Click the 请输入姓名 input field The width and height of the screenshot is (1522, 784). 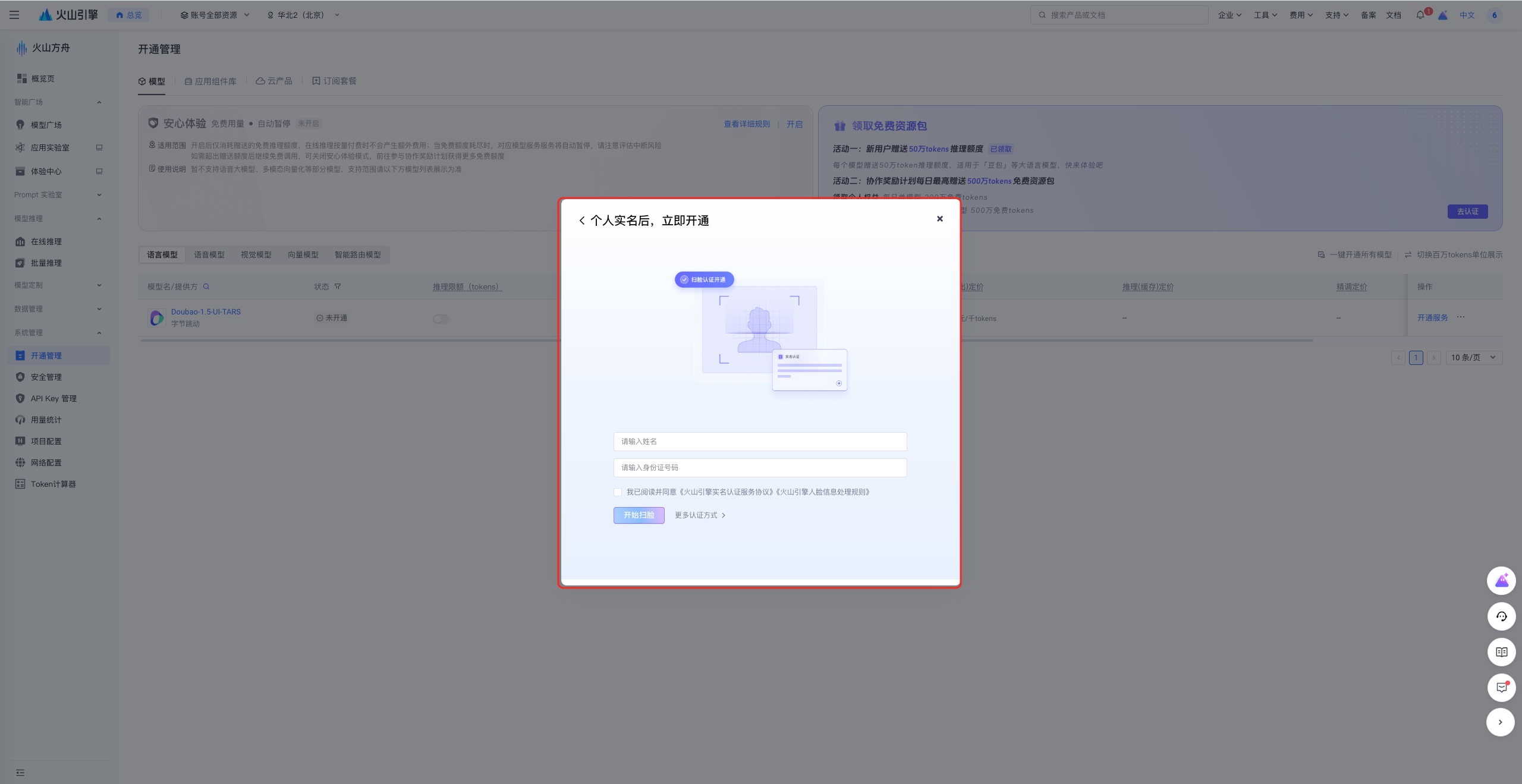(x=760, y=441)
